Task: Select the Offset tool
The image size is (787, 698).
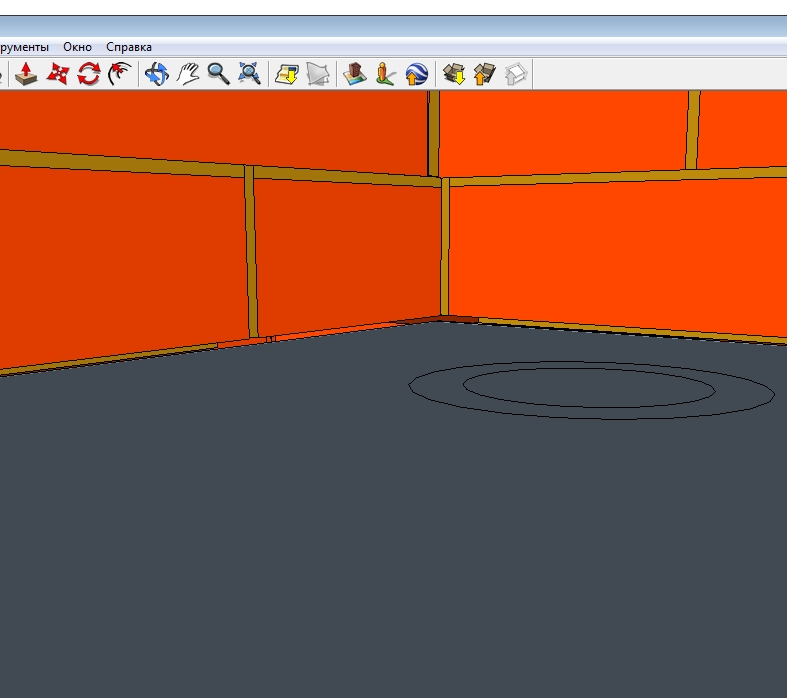Action: click(x=120, y=74)
